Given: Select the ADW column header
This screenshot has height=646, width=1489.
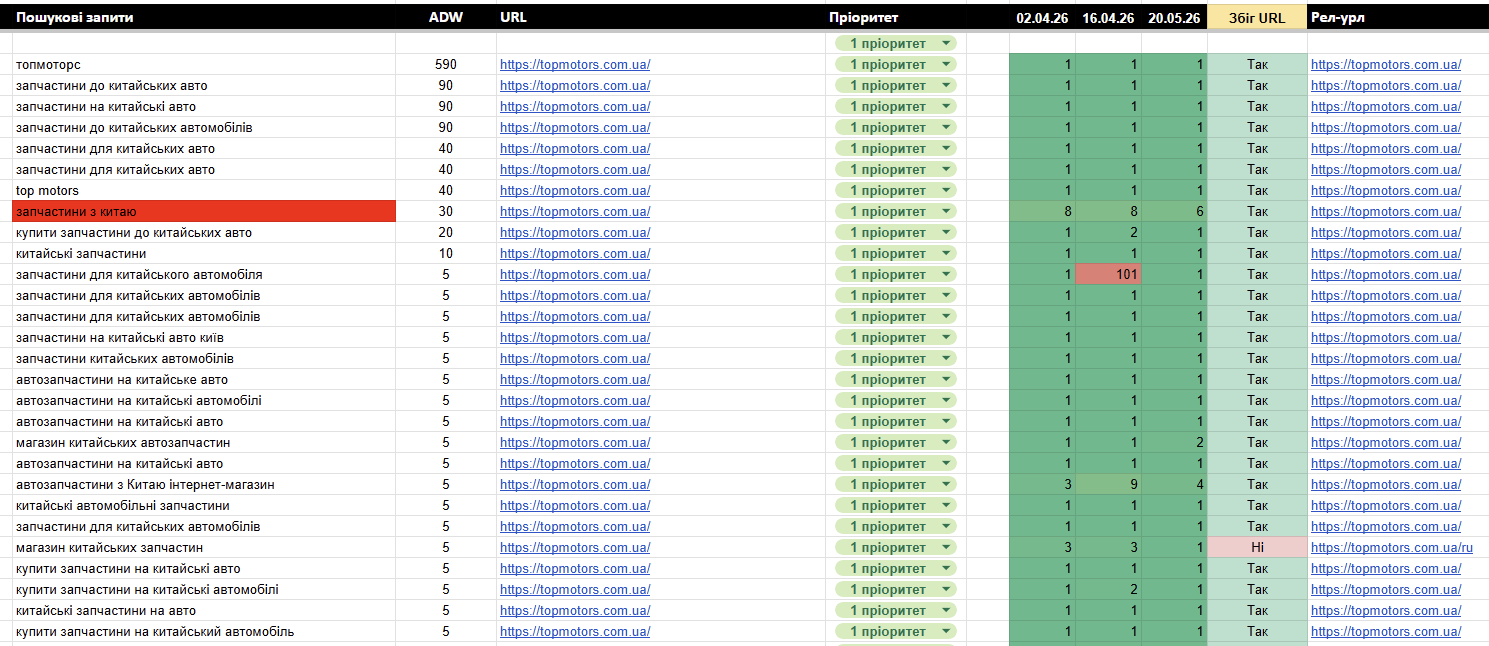Looking at the screenshot, I should tap(446, 17).
